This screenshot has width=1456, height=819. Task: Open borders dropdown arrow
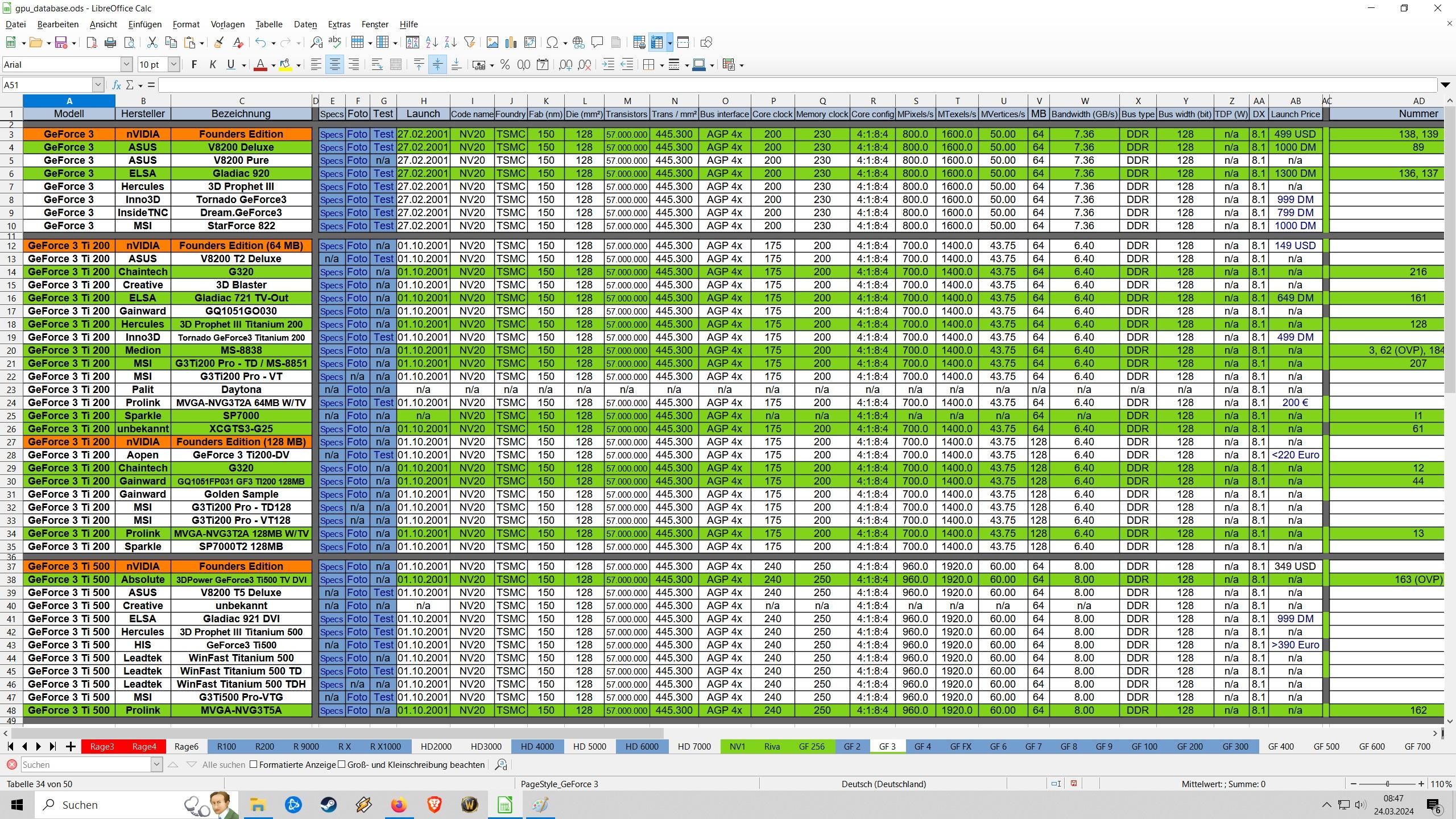(x=661, y=65)
